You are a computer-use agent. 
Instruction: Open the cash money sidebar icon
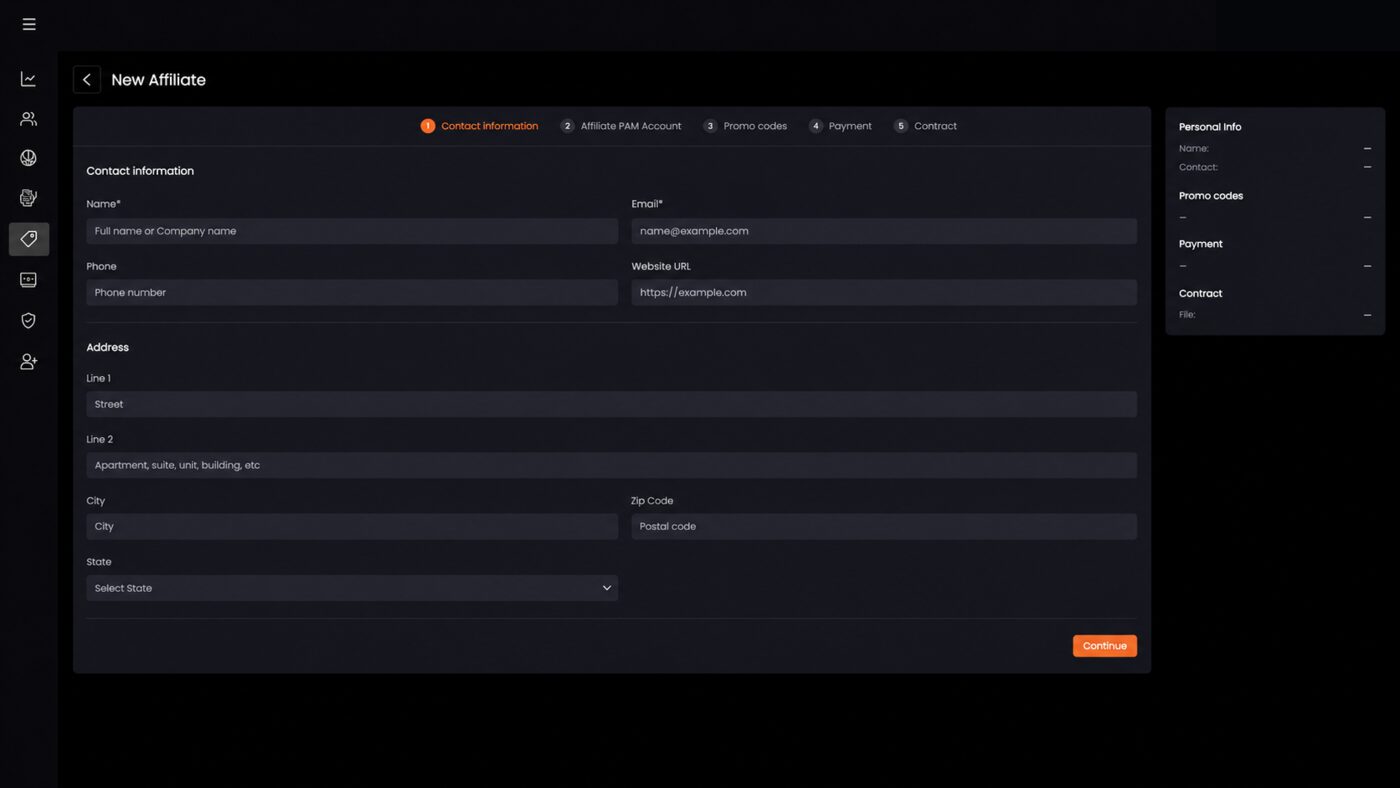pyautogui.click(x=28, y=280)
